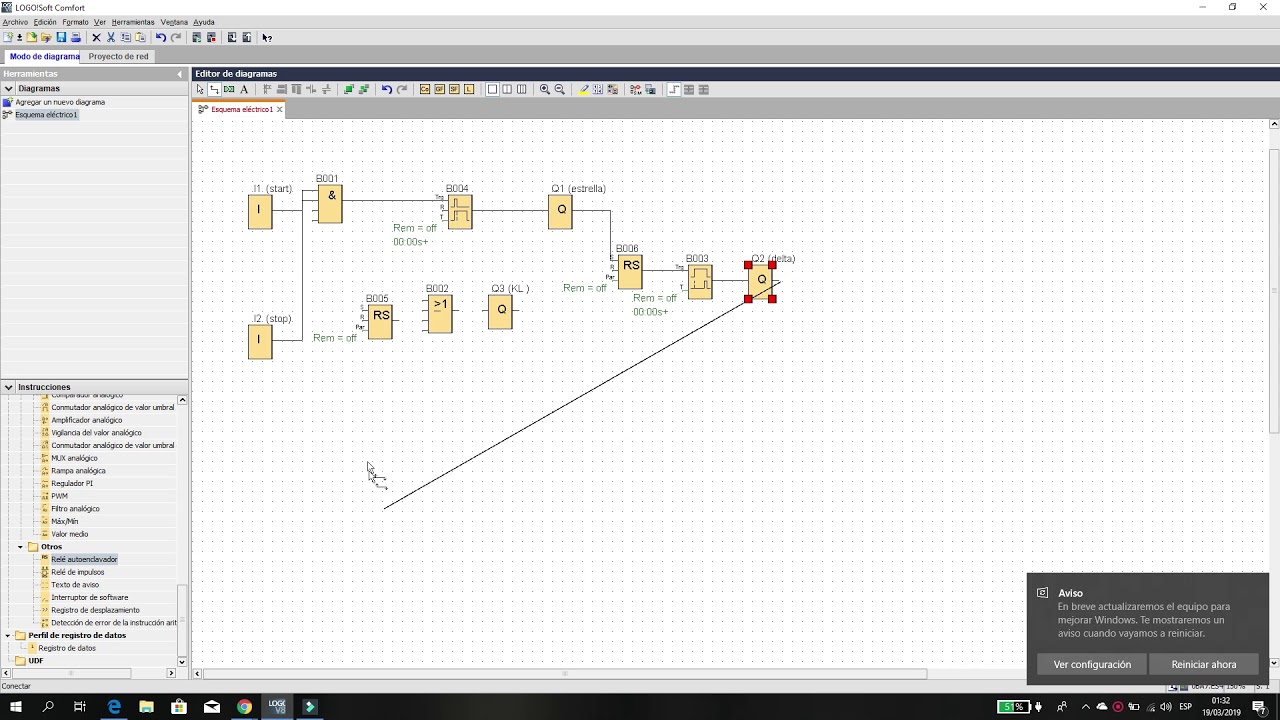Open the Formato menu
The image size is (1280, 720).
pos(75,22)
